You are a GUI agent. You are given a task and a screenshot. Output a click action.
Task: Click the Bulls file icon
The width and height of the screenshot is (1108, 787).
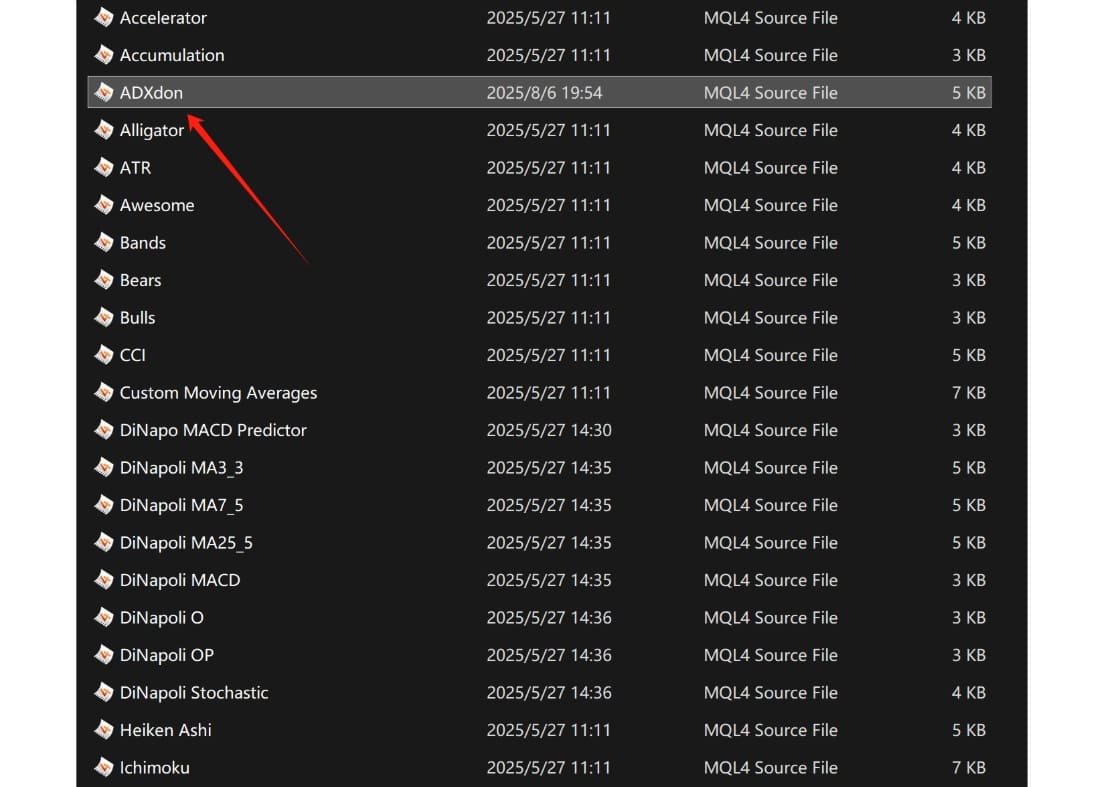coord(104,317)
